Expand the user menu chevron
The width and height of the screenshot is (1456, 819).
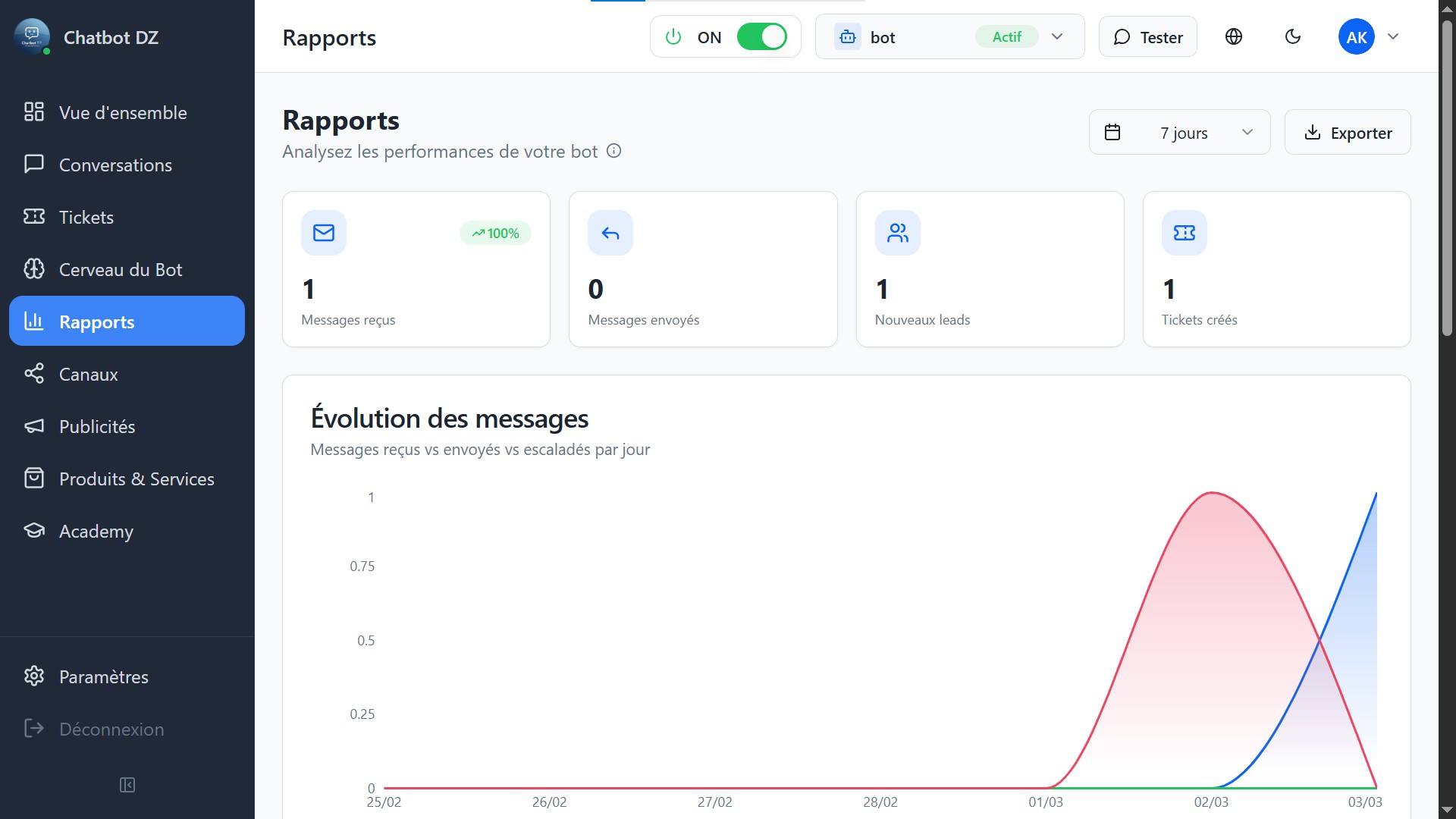(x=1393, y=36)
